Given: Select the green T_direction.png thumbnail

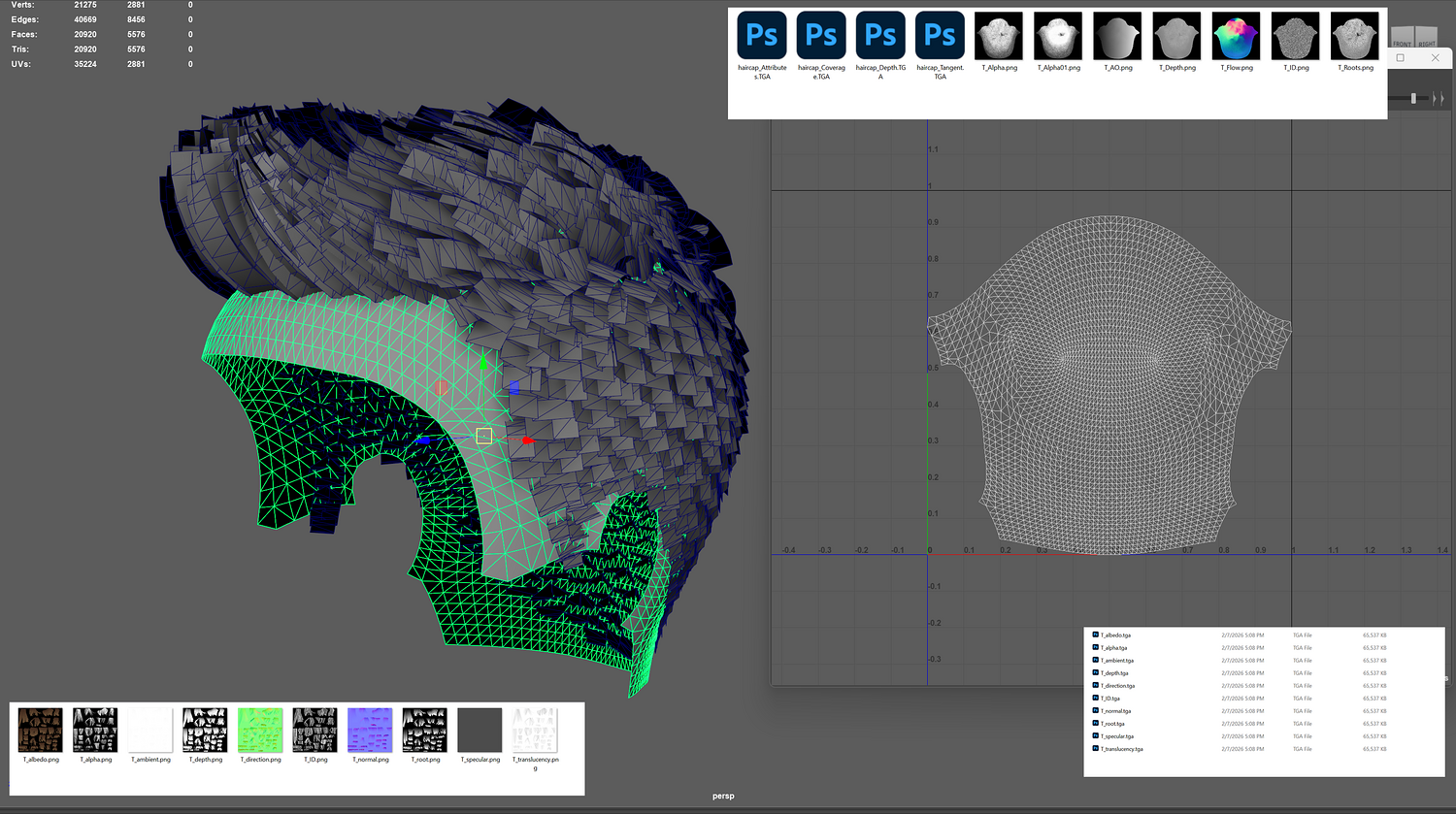Looking at the screenshot, I should pyautogui.click(x=260, y=730).
